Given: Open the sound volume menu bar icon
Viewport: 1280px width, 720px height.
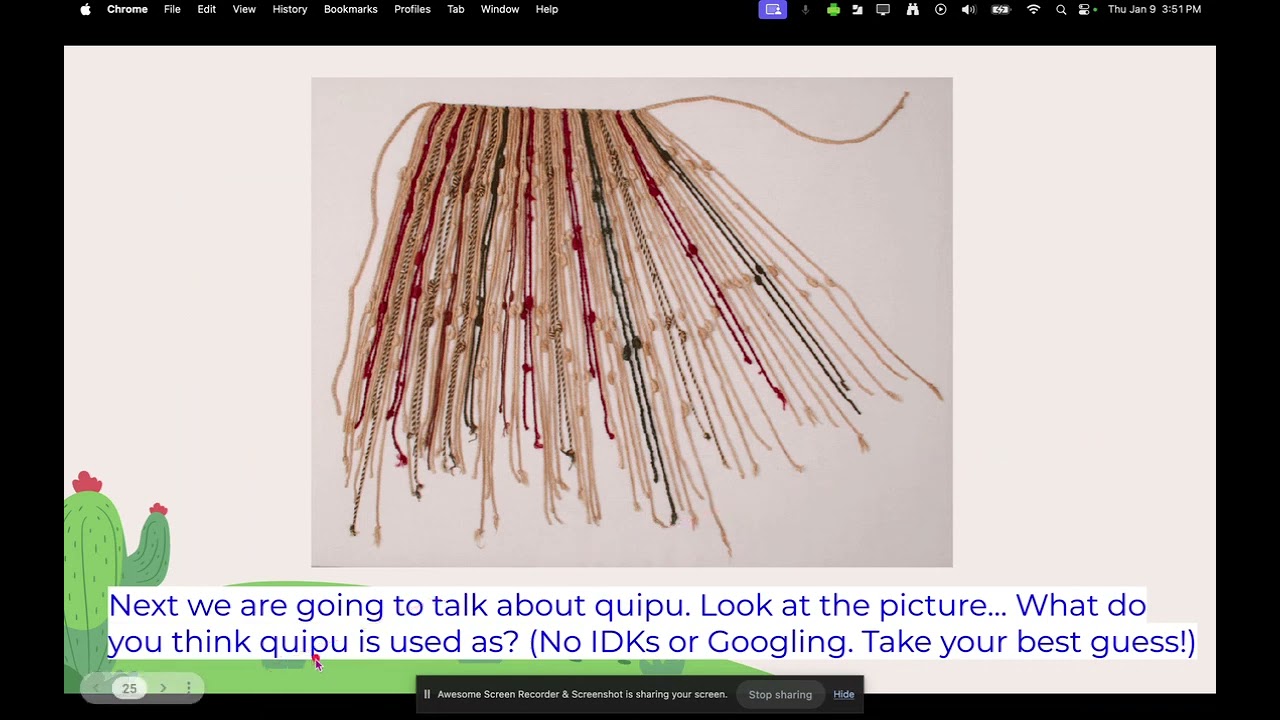Looking at the screenshot, I should [x=969, y=9].
